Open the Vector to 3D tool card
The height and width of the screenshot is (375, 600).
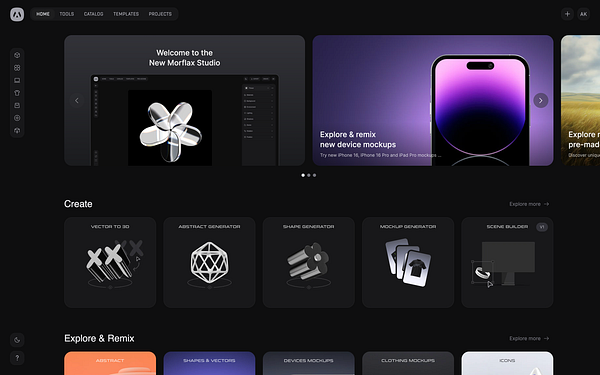pos(110,262)
